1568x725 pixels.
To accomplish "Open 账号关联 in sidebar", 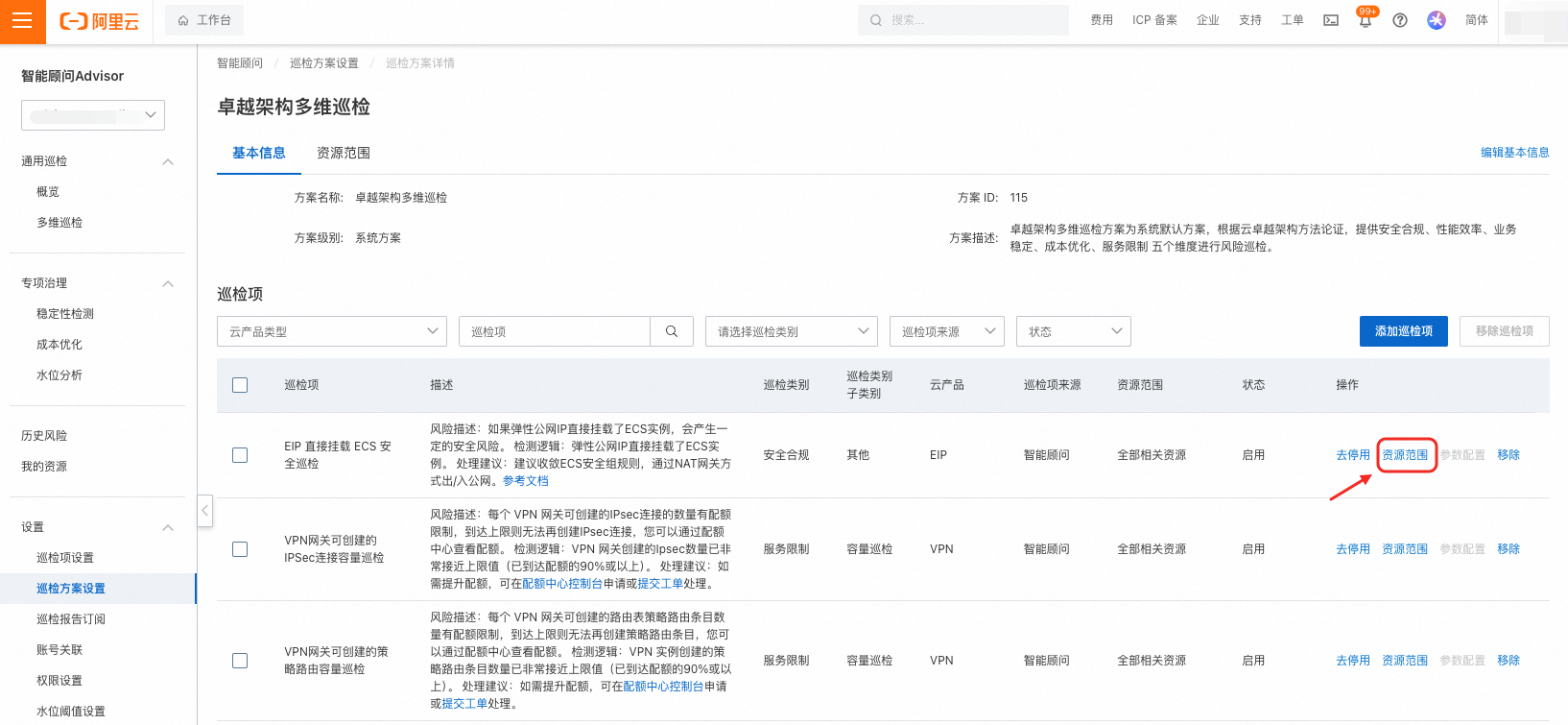I will (x=59, y=650).
